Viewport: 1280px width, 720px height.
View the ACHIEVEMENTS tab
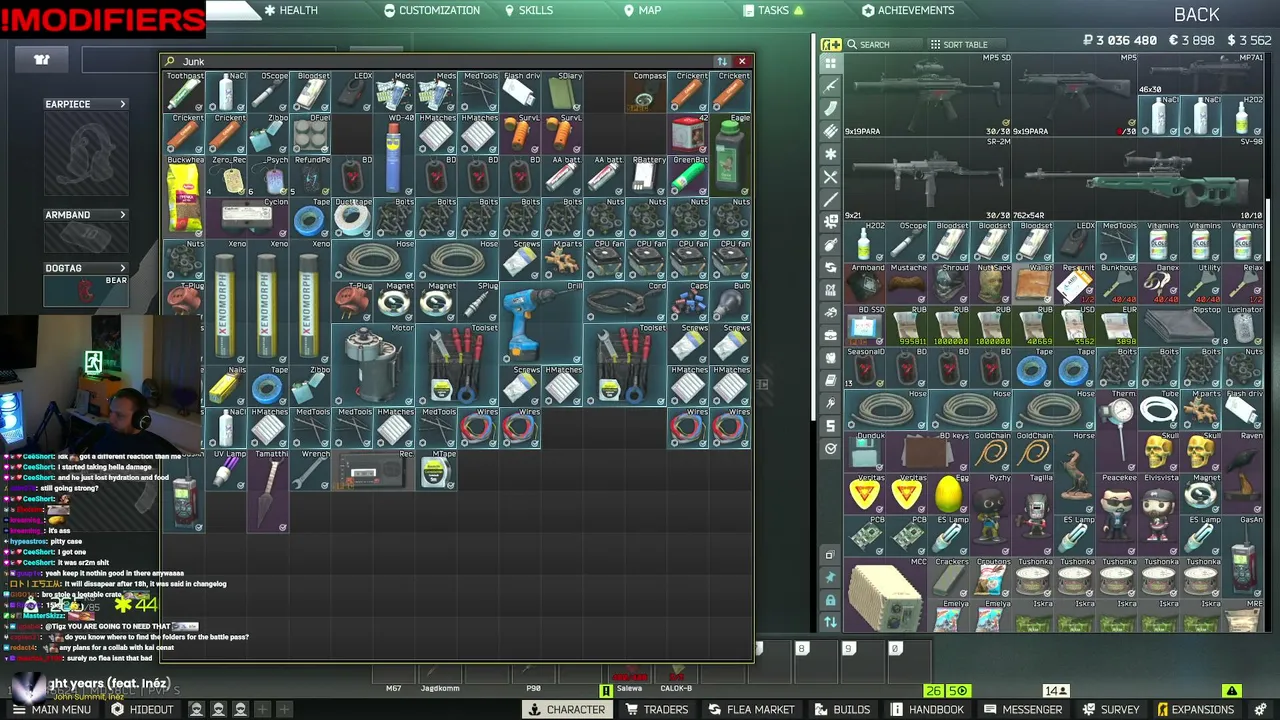tap(908, 10)
